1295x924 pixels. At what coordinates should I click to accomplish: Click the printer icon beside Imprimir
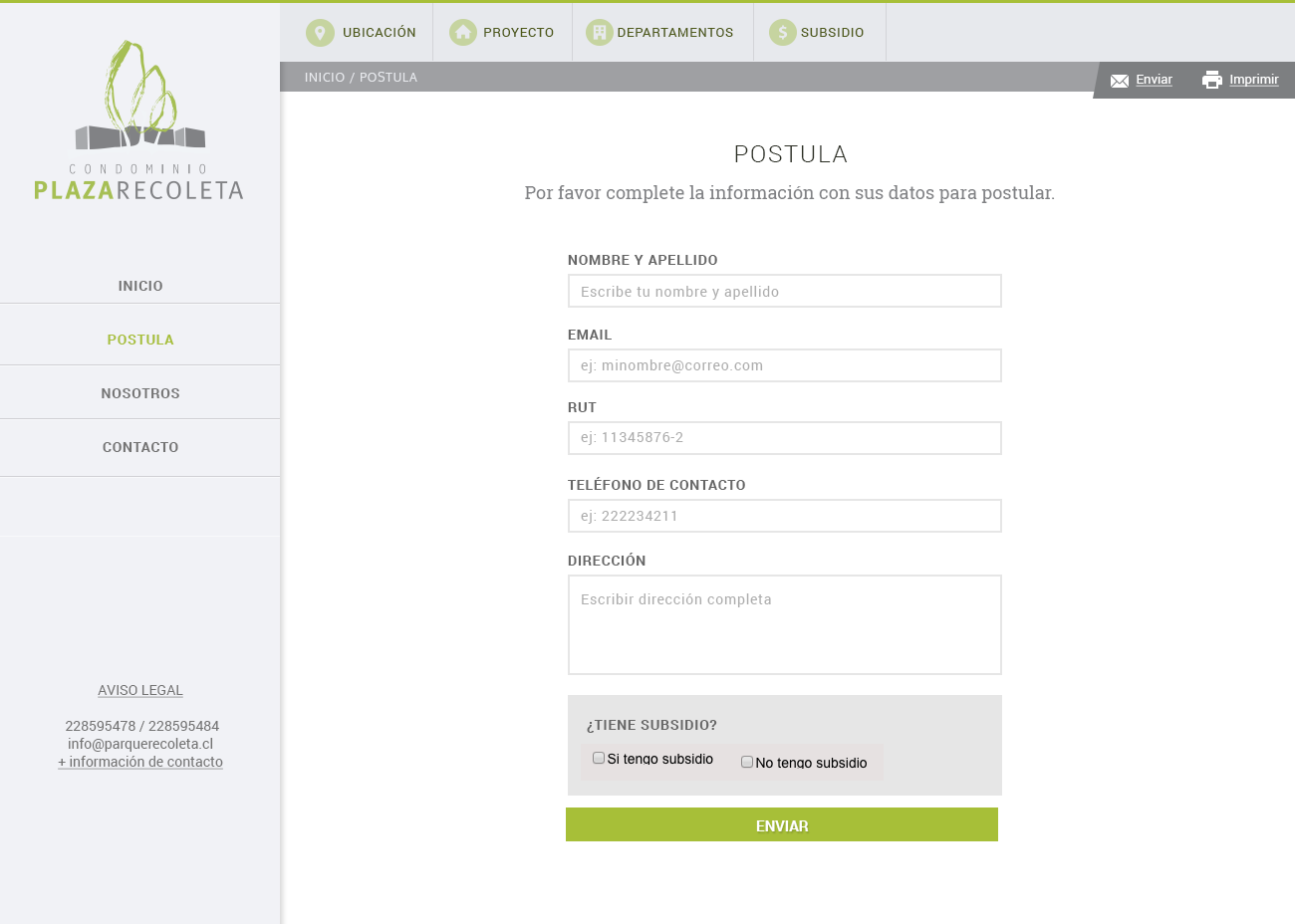tap(1212, 80)
